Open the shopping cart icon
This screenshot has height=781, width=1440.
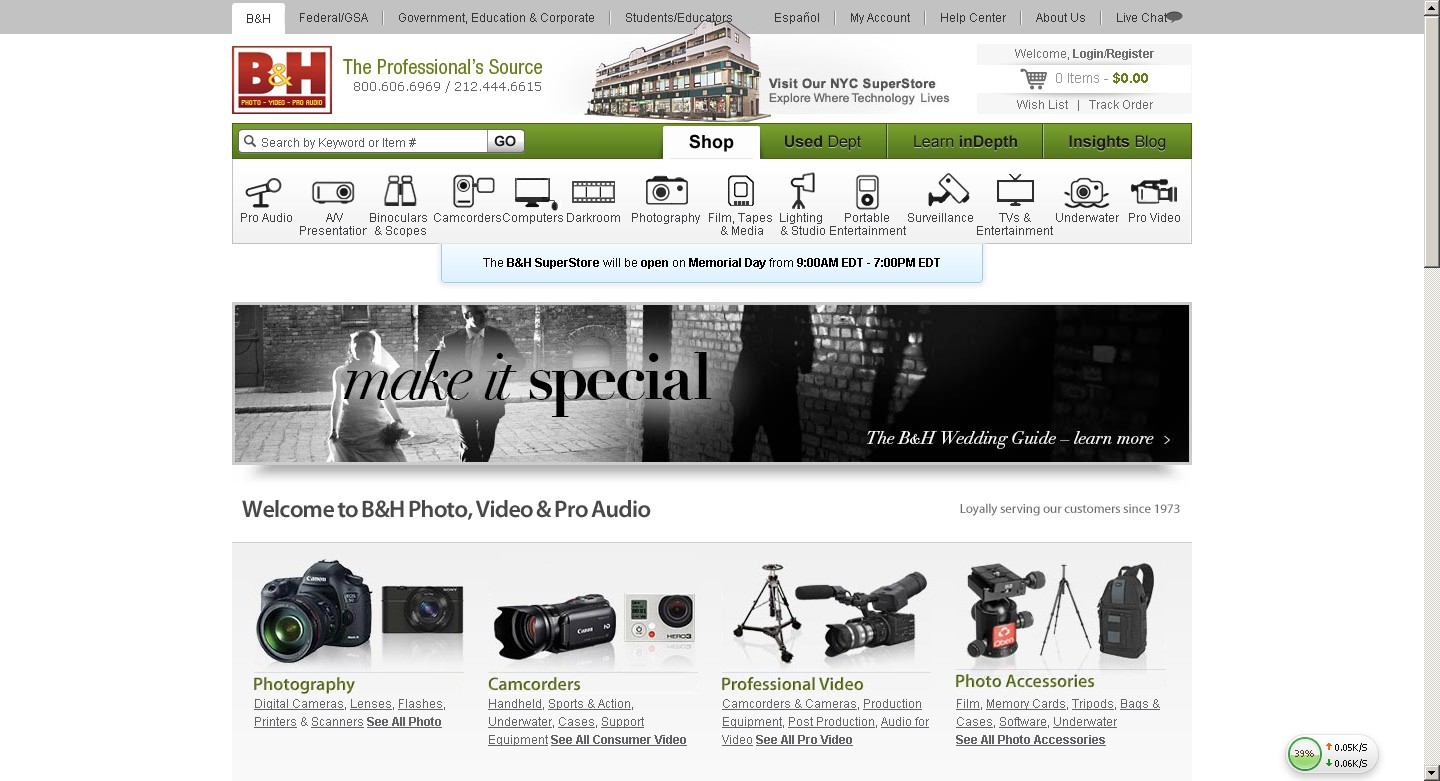tap(1034, 78)
